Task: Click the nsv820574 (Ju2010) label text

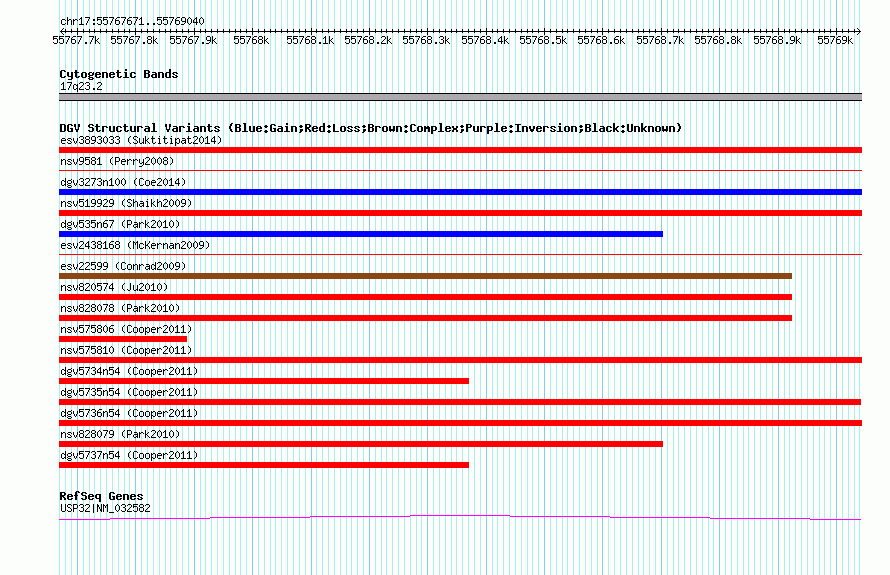Action: click(114, 287)
